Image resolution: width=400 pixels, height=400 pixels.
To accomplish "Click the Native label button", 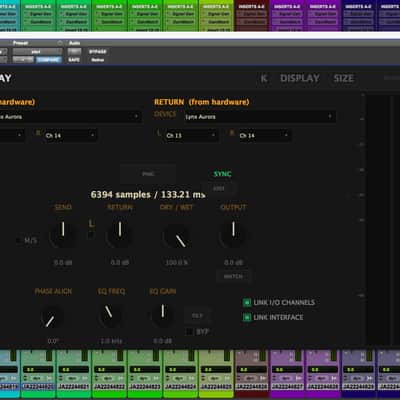I will (x=98, y=60).
